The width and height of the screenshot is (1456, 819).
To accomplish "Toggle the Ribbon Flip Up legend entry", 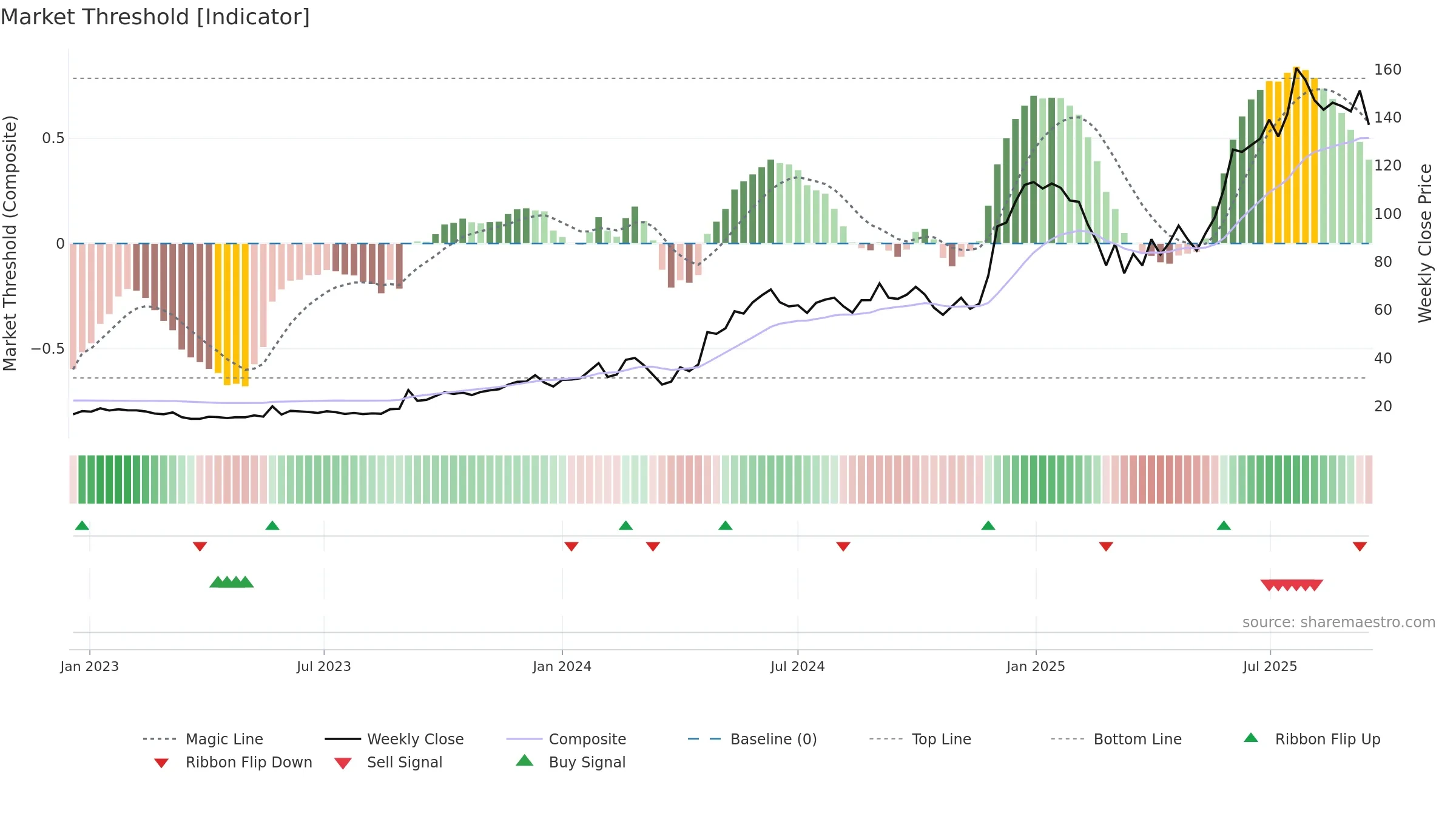I will click(1312, 739).
